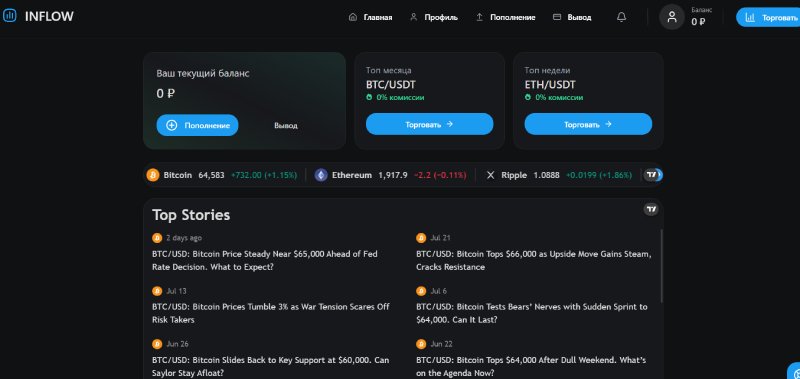The width and height of the screenshot is (800, 379).
Task: Open Профиль menu item
Action: point(434,17)
